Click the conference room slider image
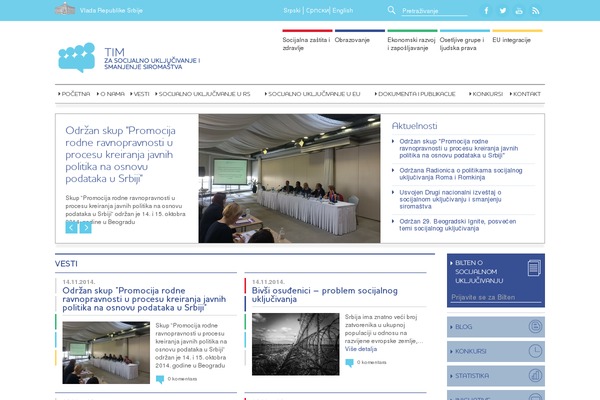Image resolution: width=600 pixels, height=400 pixels. 289,178
